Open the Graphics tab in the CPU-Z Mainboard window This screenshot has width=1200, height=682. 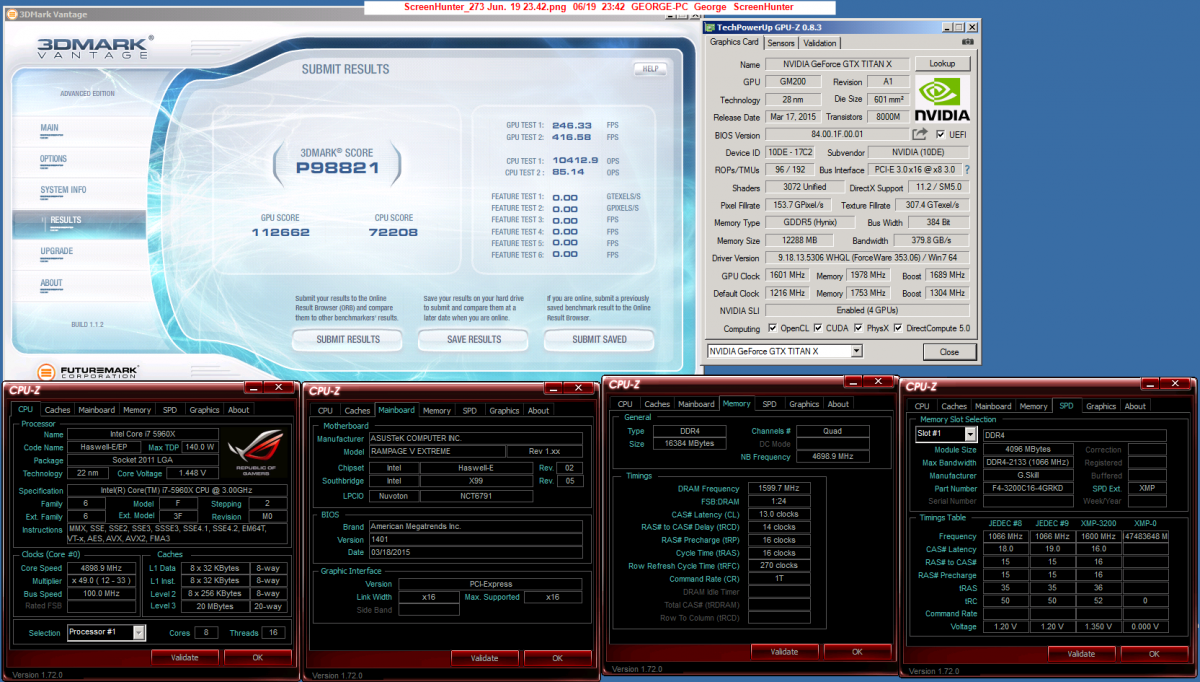(x=504, y=410)
